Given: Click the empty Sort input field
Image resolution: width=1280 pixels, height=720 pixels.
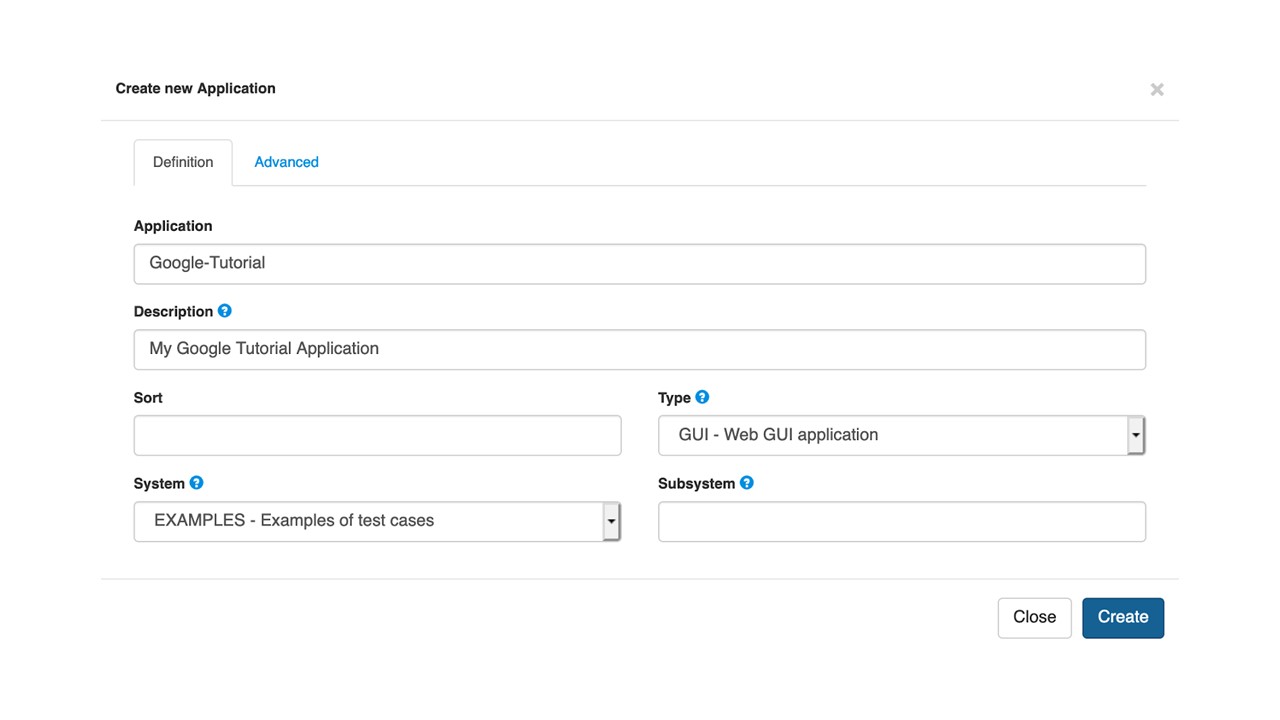Looking at the screenshot, I should tap(377, 436).
